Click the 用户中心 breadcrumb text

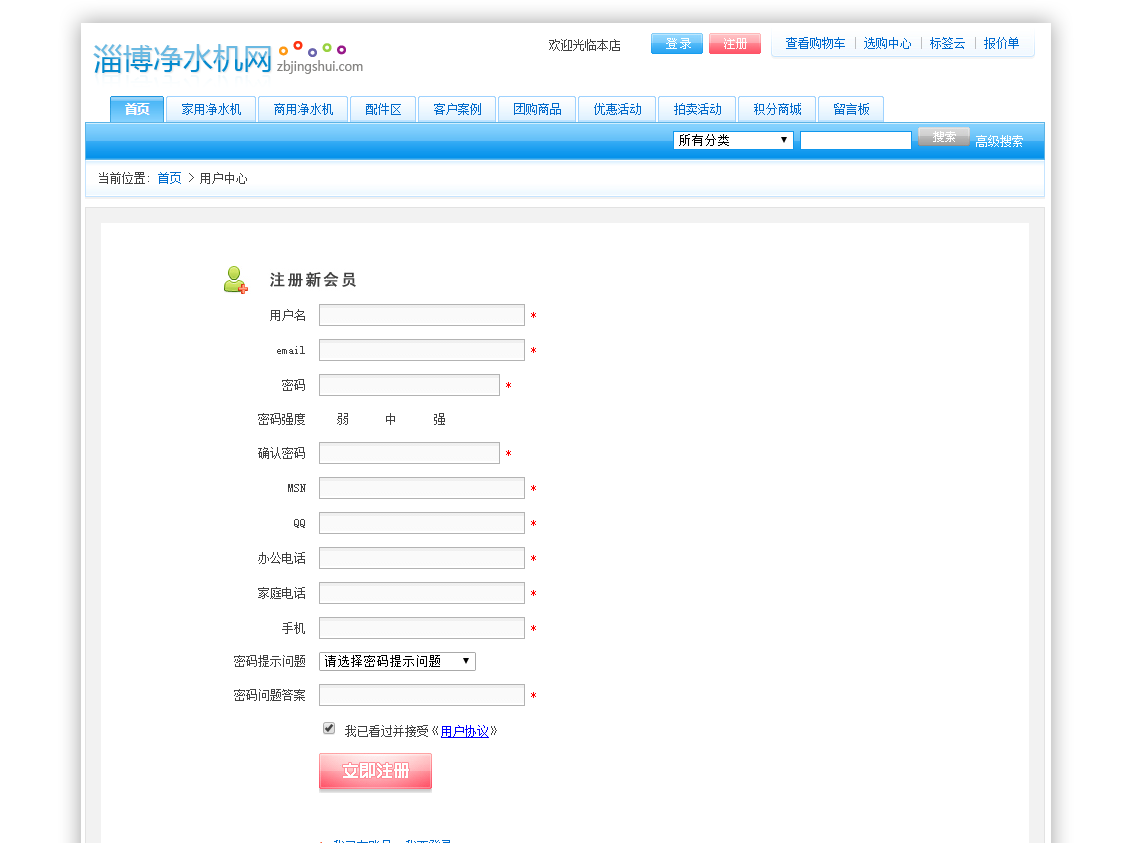click(223, 178)
